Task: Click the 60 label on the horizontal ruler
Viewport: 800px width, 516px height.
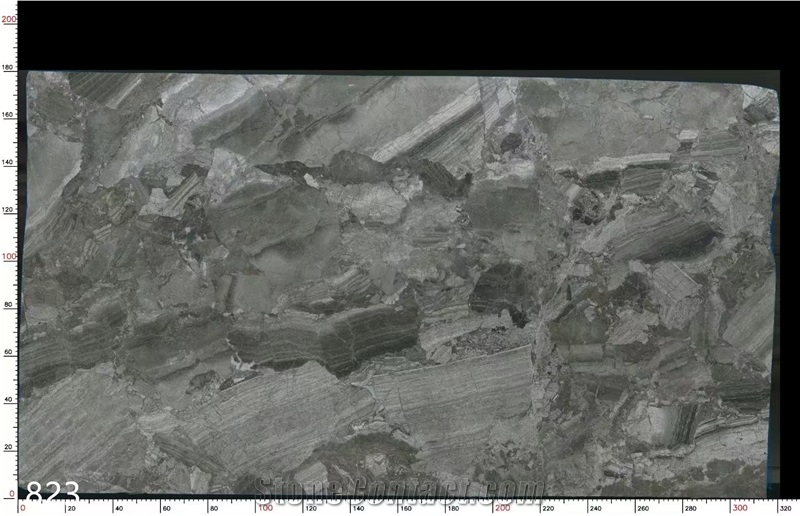Action: 166,509
